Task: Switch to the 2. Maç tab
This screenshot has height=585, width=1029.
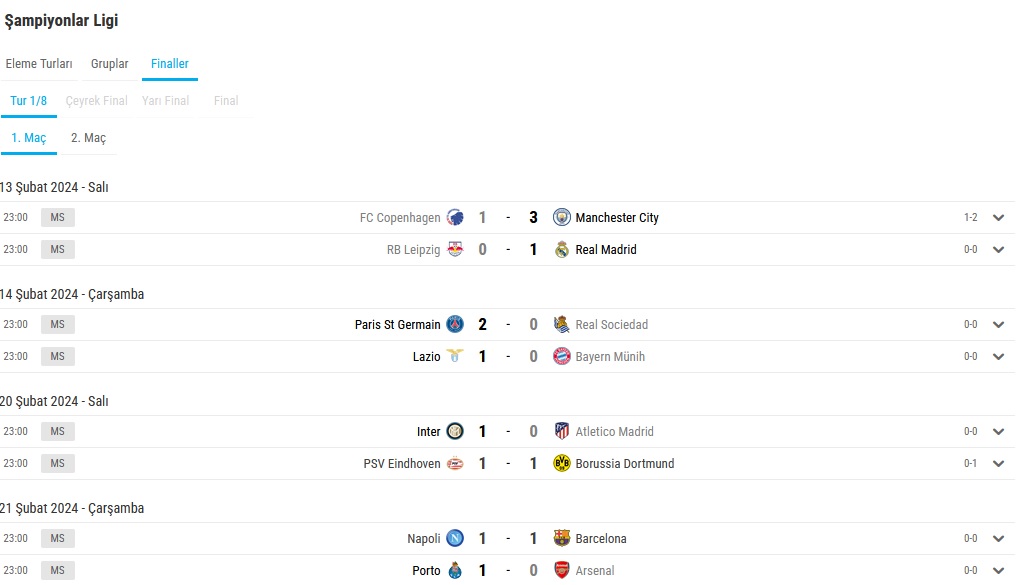Action: (x=89, y=138)
